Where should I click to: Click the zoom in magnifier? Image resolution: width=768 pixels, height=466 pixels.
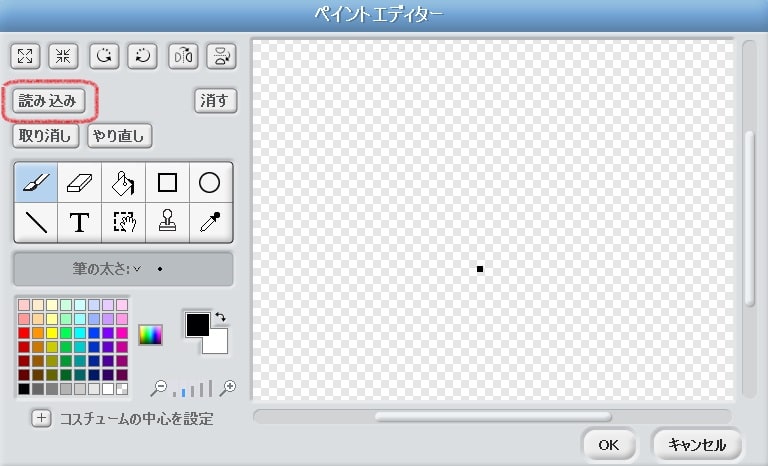pyautogui.click(x=229, y=388)
